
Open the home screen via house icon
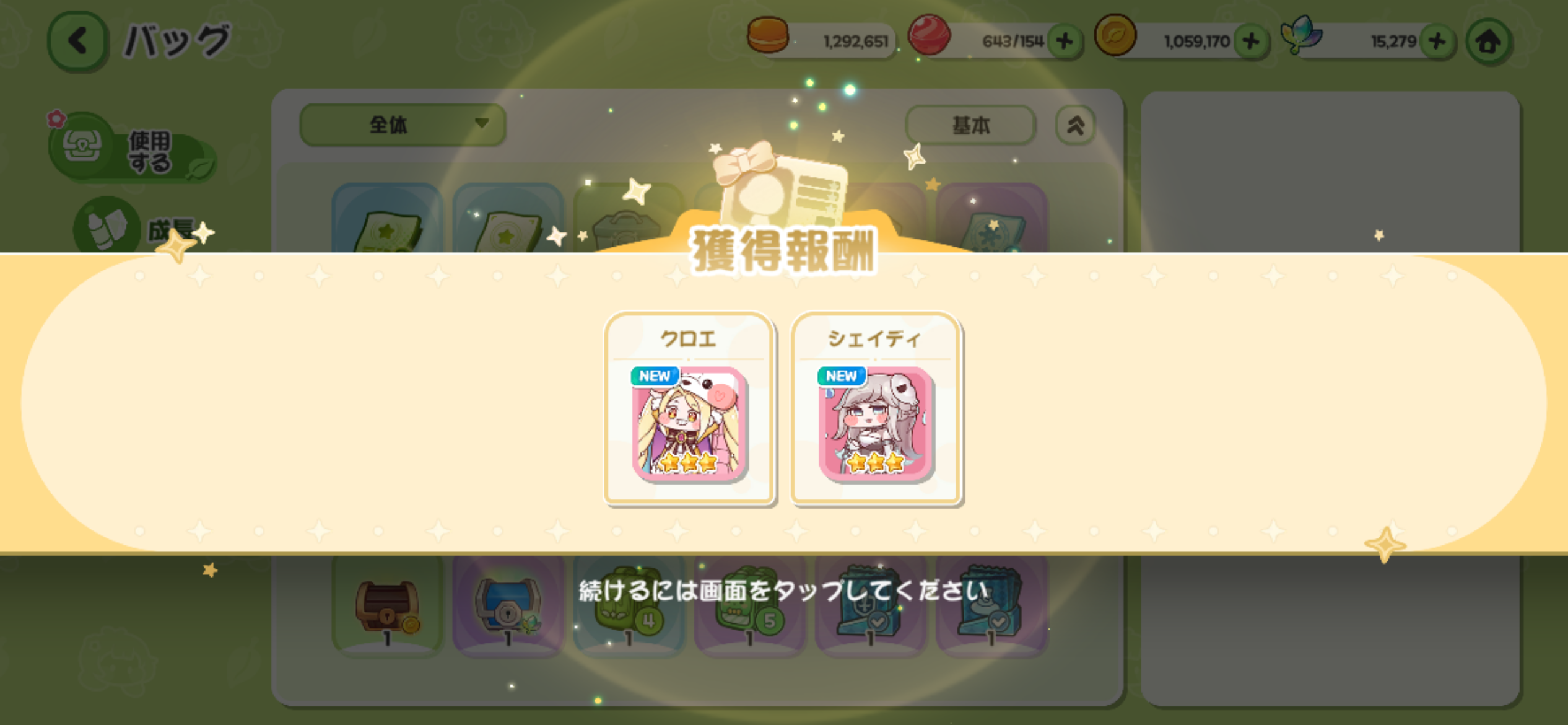pyautogui.click(x=1489, y=42)
